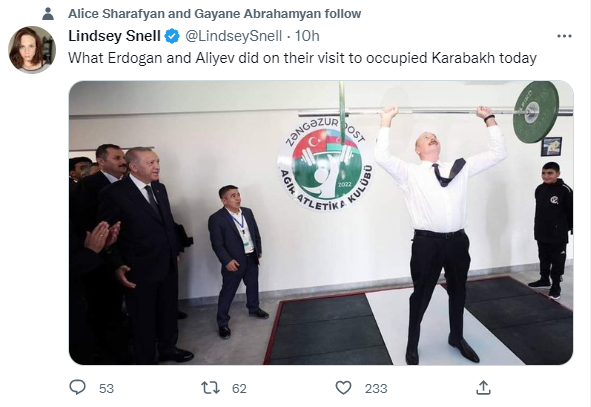Open the Lindsey Snell display name link

114,36
